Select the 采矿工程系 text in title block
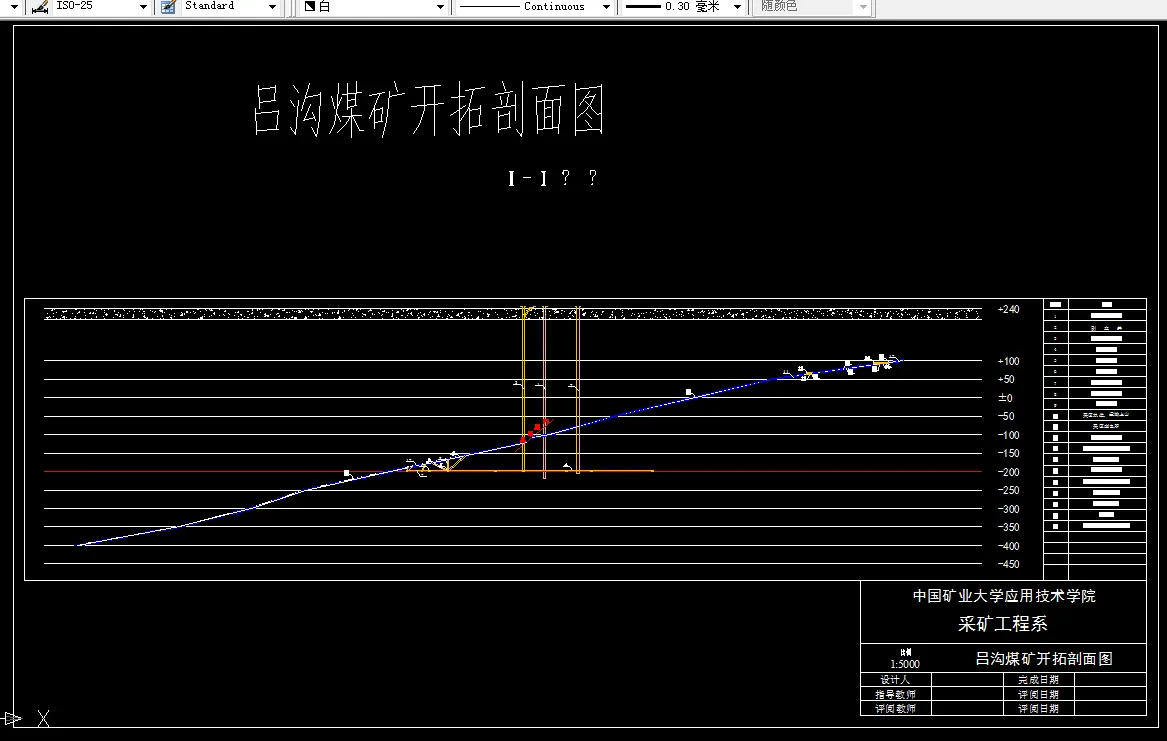Screen dimensions: 1167x741 1003,624
